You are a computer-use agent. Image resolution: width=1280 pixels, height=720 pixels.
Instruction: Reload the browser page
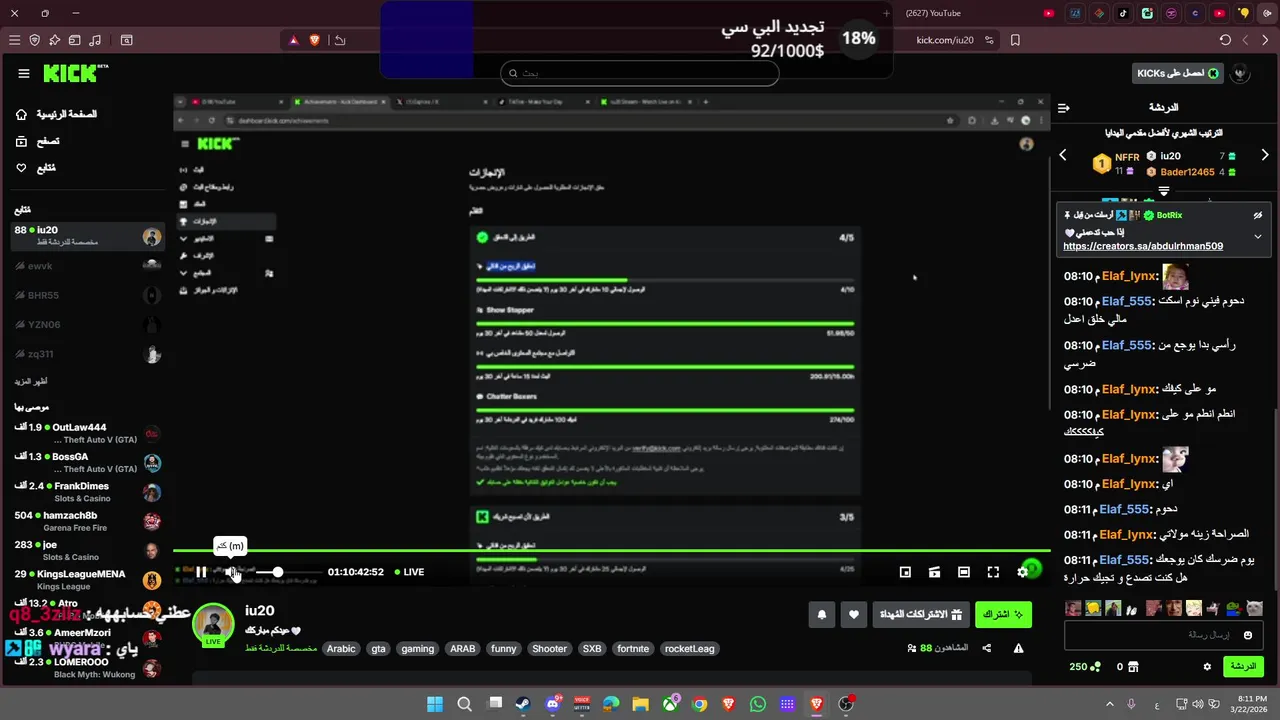click(1225, 40)
